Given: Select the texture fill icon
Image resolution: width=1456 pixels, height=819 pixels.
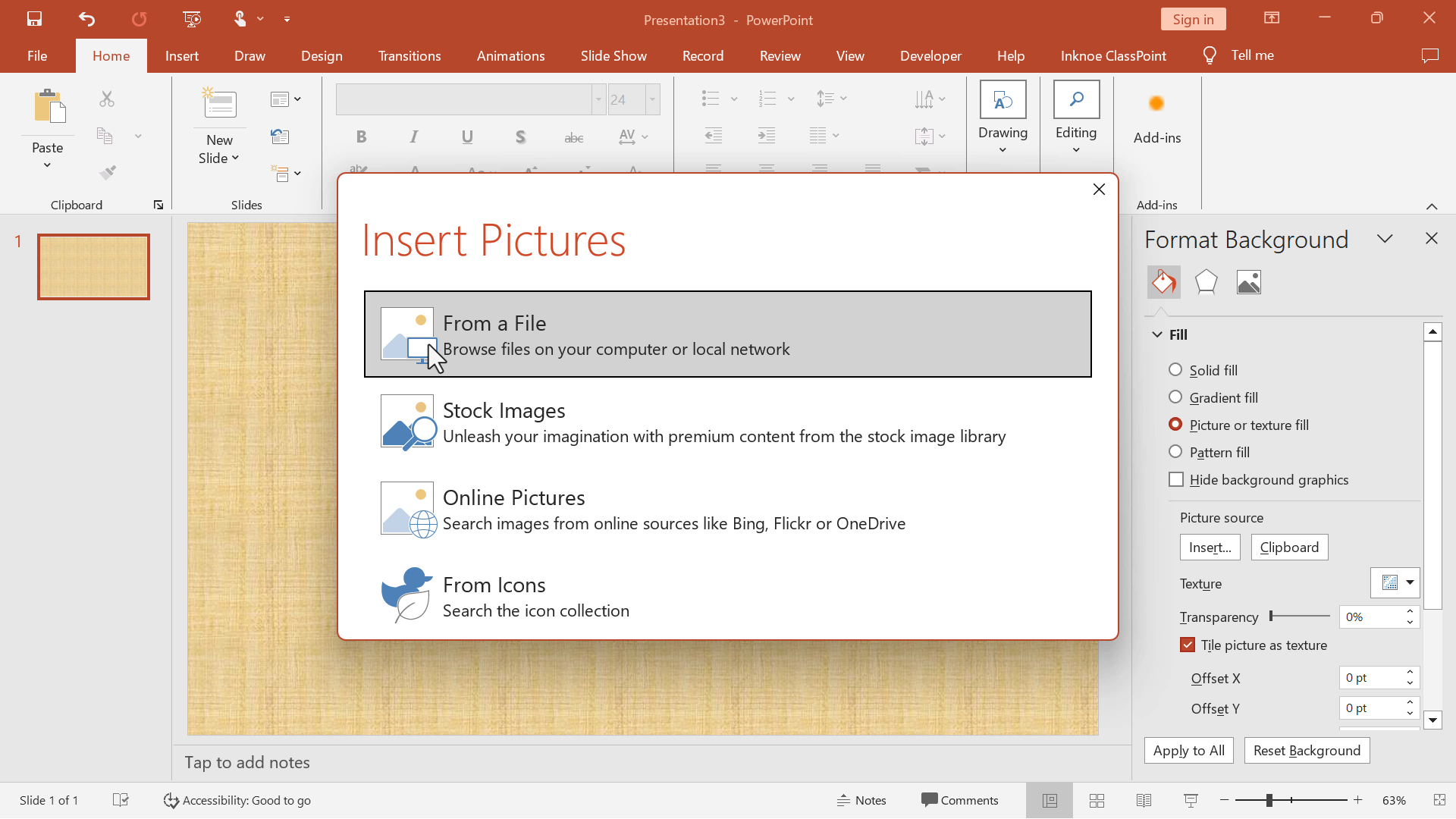Looking at the screenshot, I should click(x=1390, y=583).
